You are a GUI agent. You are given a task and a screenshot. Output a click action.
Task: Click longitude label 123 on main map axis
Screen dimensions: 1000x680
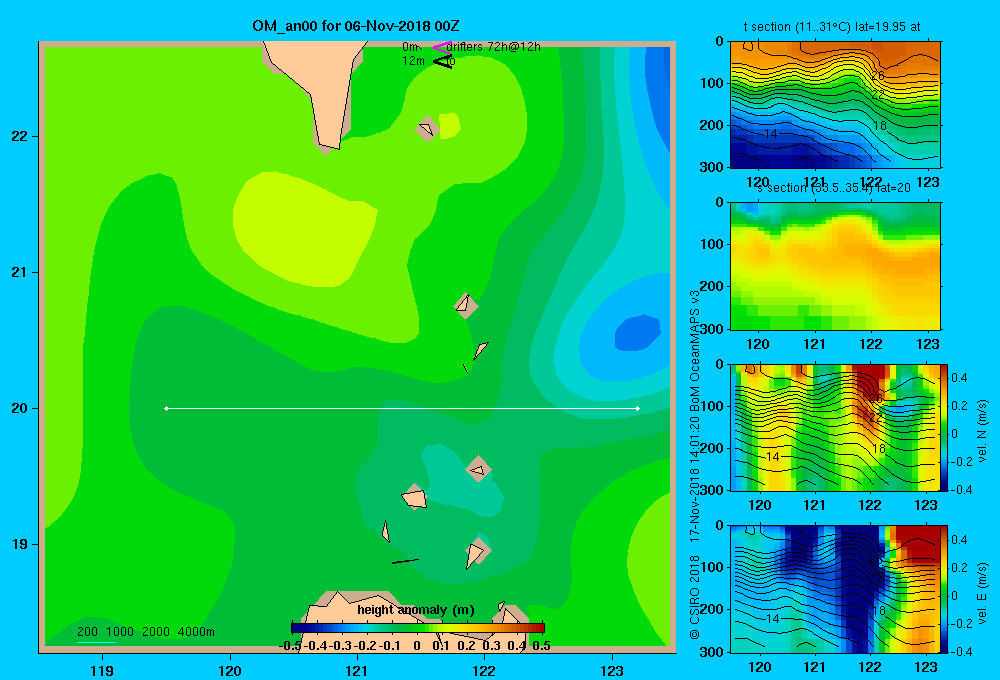(x=612, y=670)
